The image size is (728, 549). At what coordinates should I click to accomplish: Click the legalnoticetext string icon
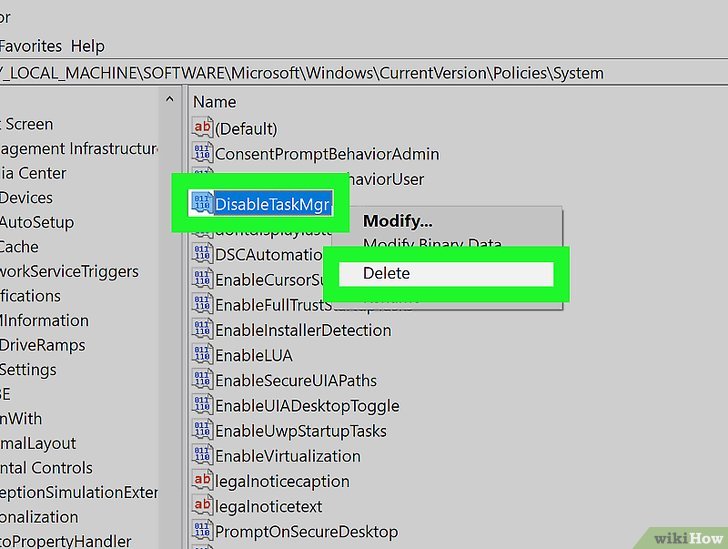coord(202,505)
